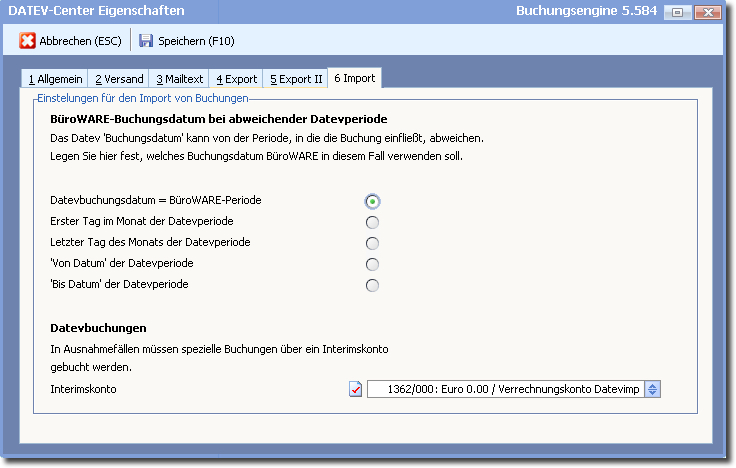
Task: Close the DATEV-Center properties window
Action: point(706,13)
